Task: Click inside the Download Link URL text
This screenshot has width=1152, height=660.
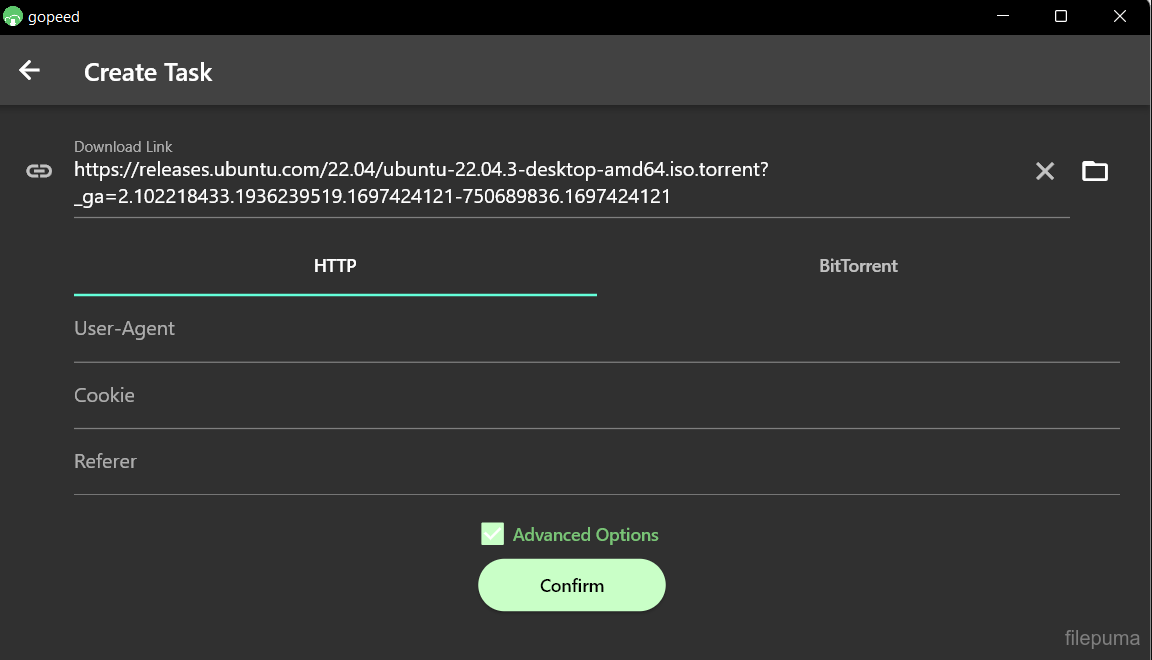Action: (x=420, y=183)
